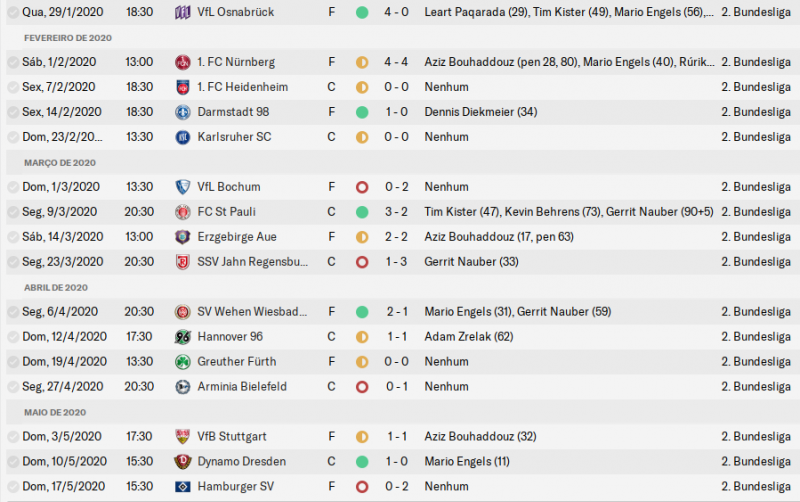Click the Dynamo Dresden club badge
Image resolution: width=800 pixels, height=502 pixels.
tap(182, 462)
